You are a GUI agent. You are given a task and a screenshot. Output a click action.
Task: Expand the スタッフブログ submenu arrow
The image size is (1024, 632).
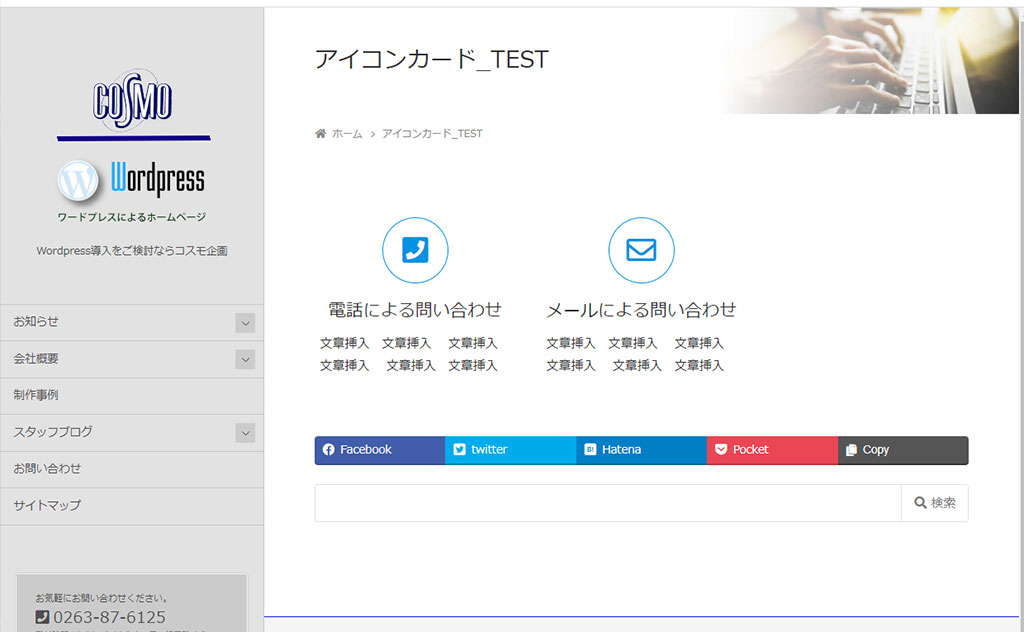click(245, 433)
